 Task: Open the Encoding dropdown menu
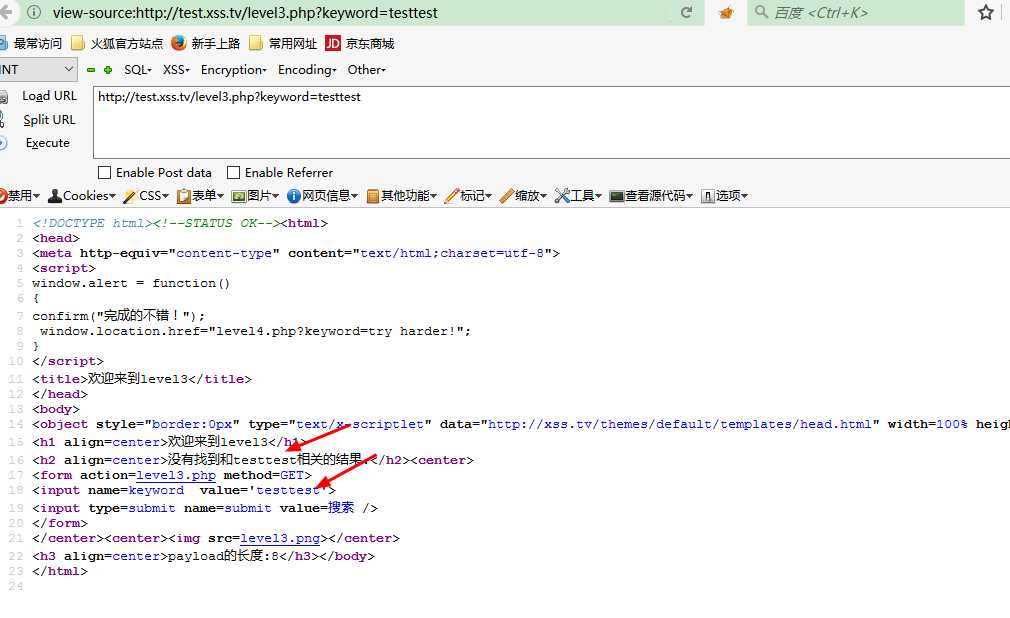(x=307, y=70)
